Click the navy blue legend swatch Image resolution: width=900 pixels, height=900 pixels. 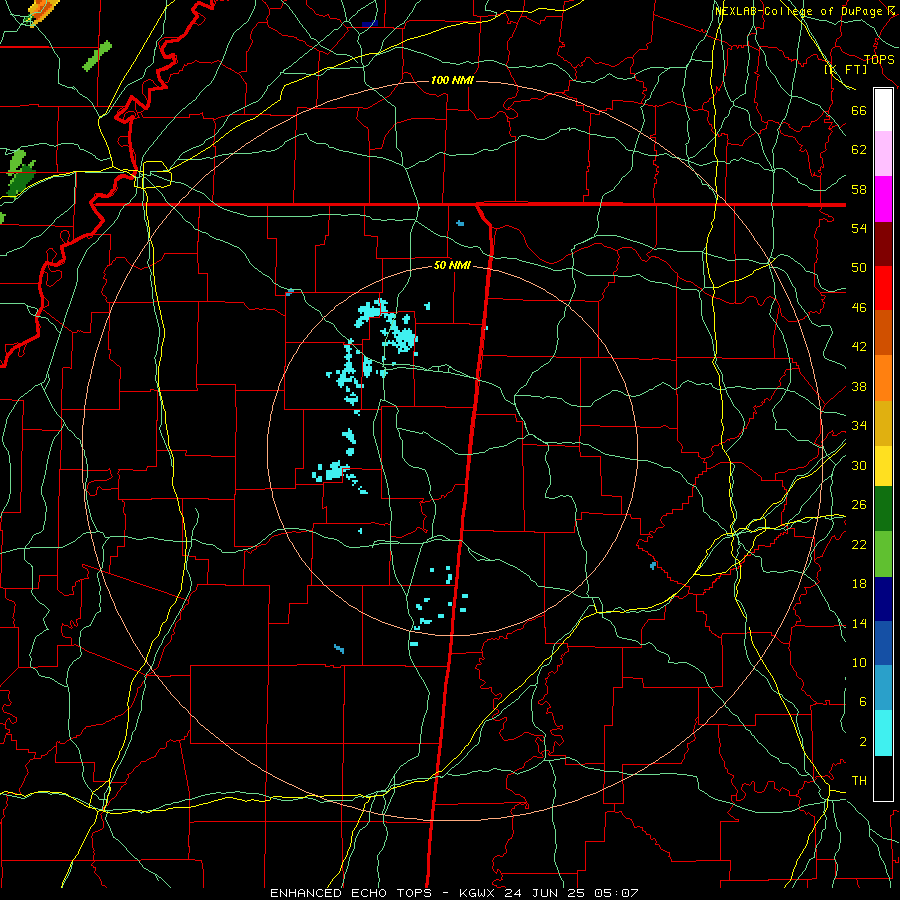(883, 599)
